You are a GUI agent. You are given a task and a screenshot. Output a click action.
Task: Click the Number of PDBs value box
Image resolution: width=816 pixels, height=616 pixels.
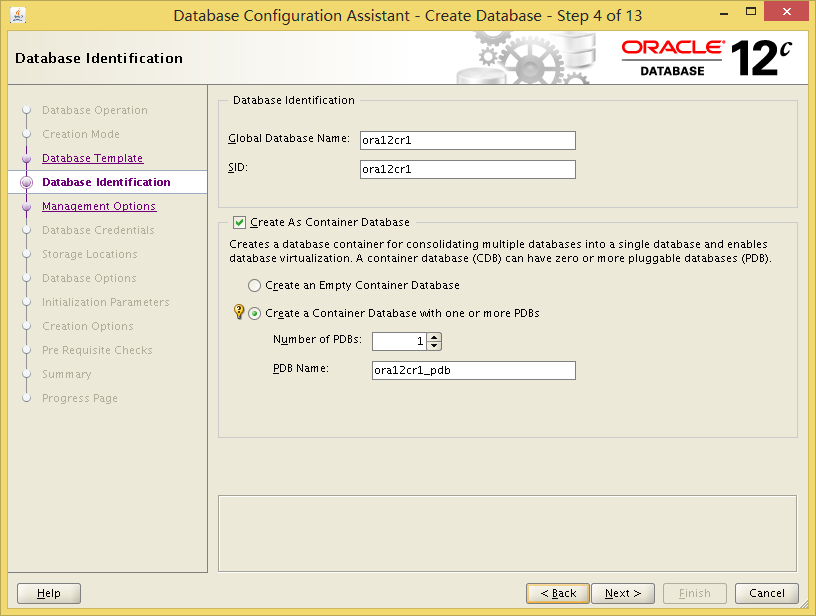pos(398,341)
